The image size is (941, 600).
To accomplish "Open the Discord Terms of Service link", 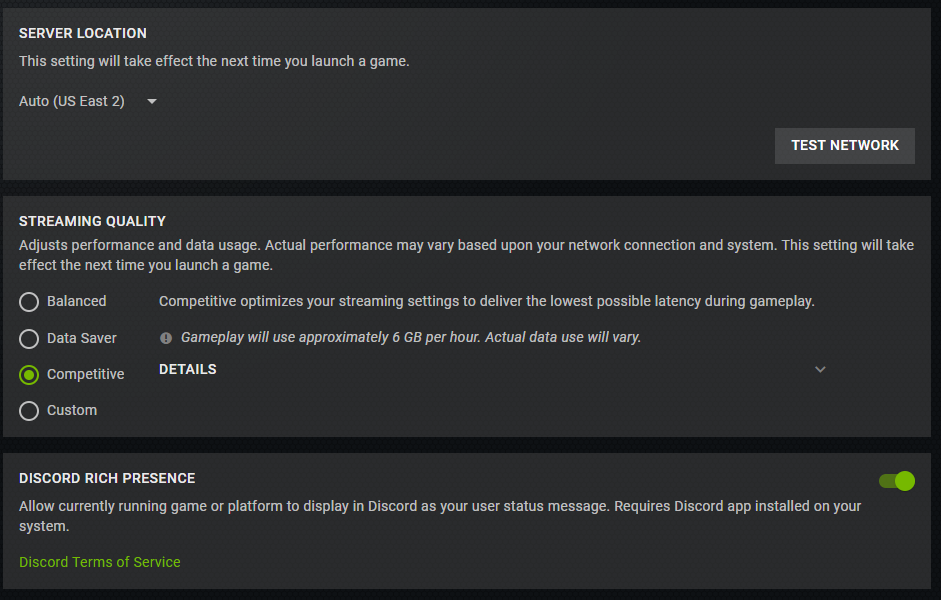I will point(100,562).
